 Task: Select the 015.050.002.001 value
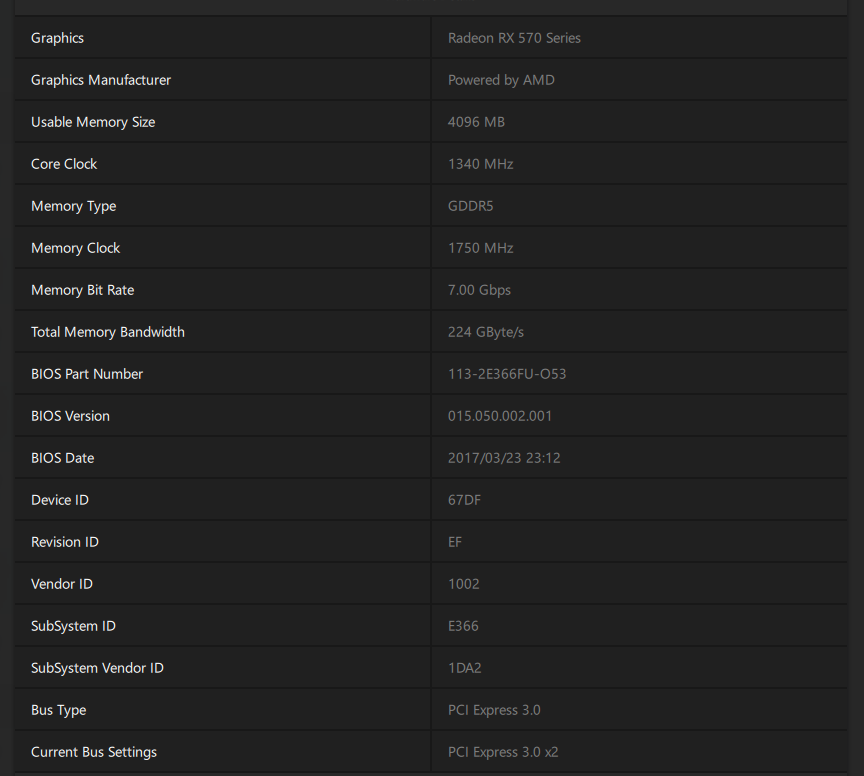tap(500, 416)
